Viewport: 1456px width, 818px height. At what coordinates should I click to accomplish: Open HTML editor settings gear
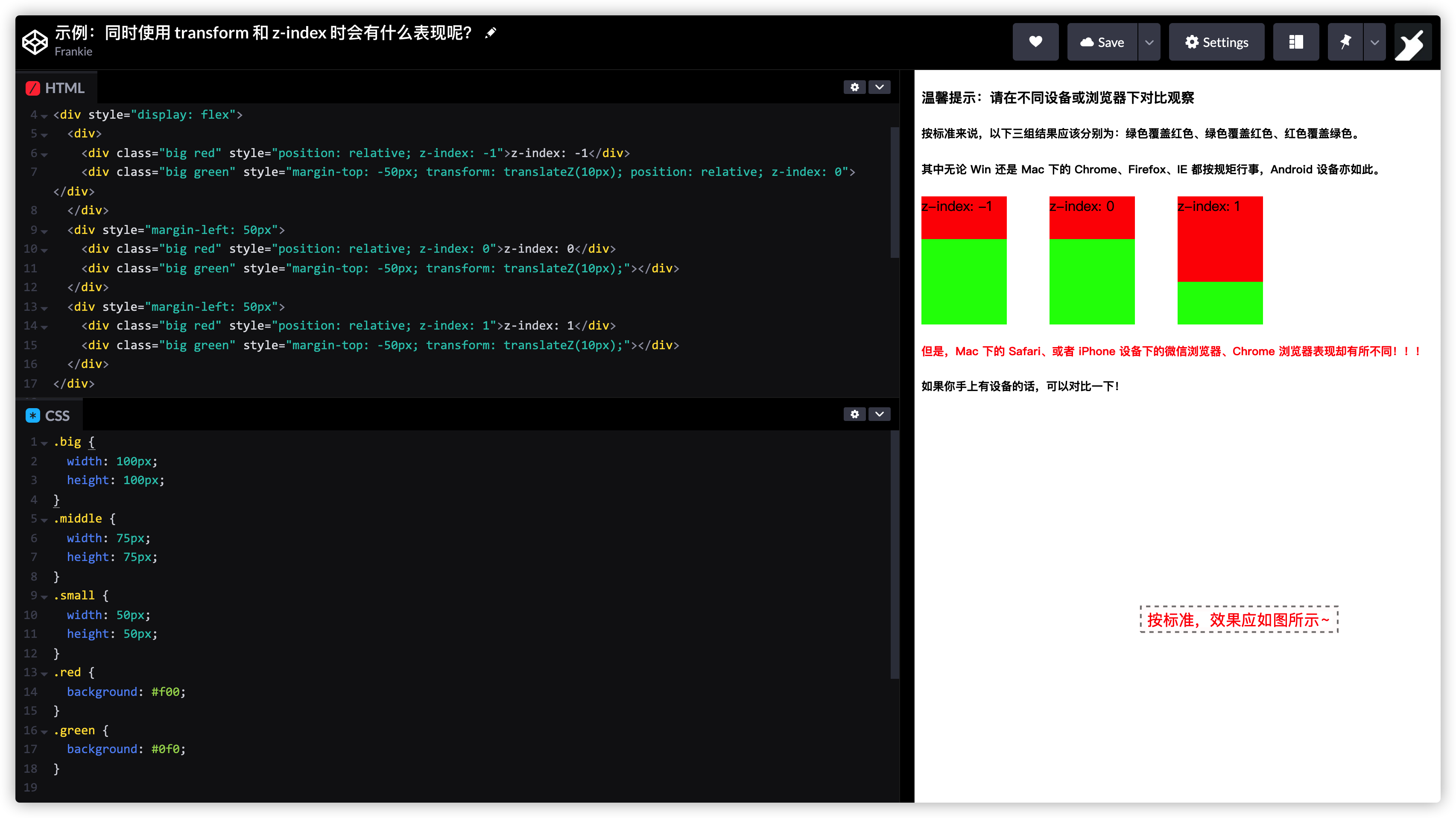(854, 87)
